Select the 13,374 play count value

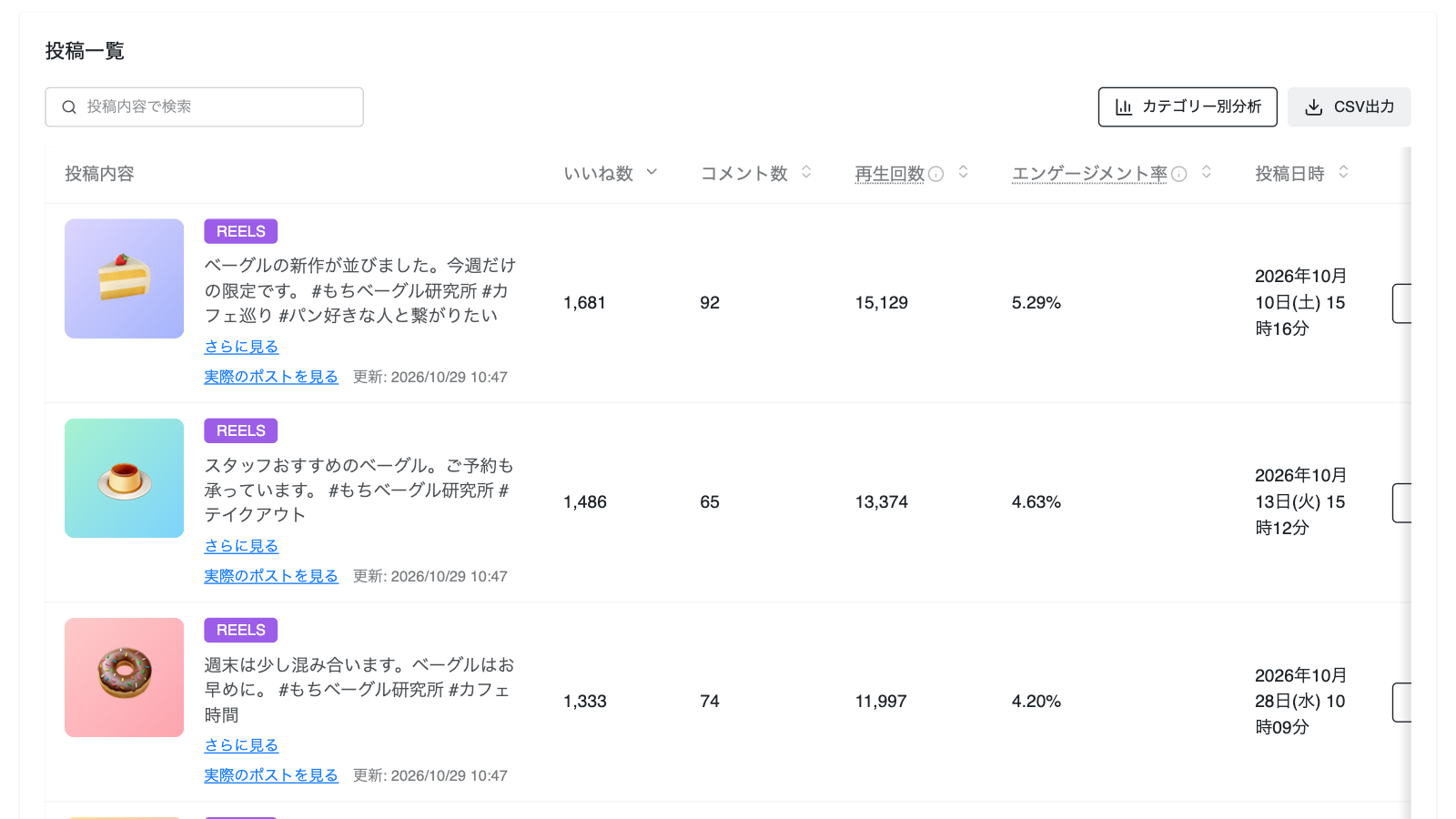(x=882, y=502)
